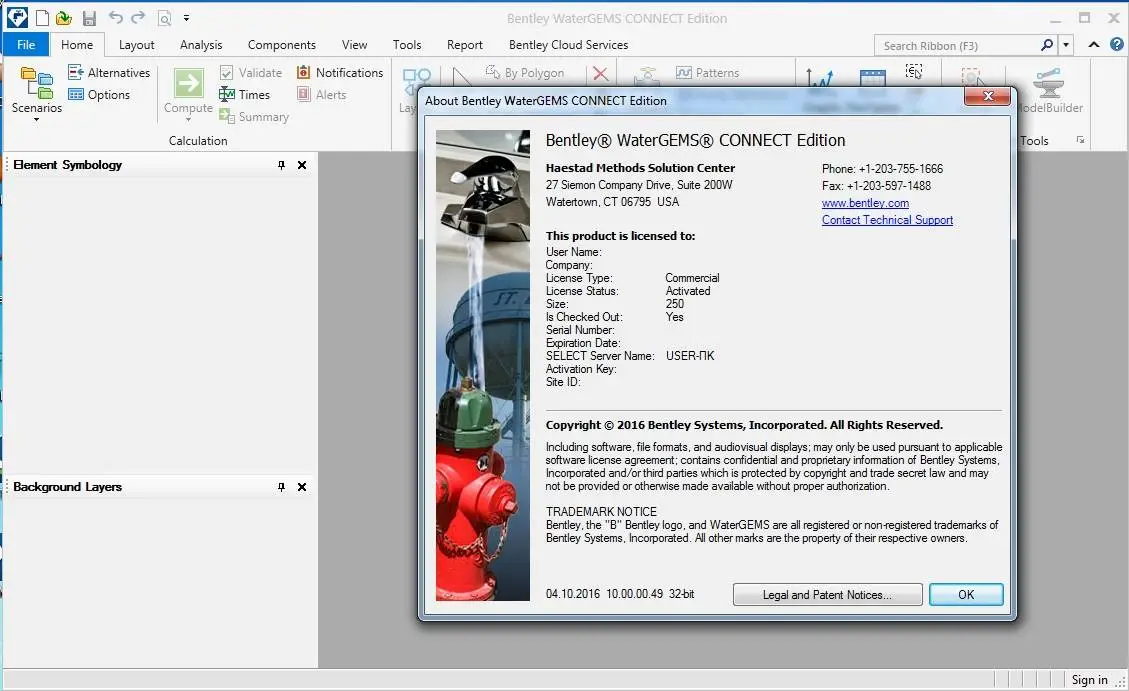Viewport: 1129px width, 691px height.
Task: Open the Times tool
Action: tap(244, 94)
